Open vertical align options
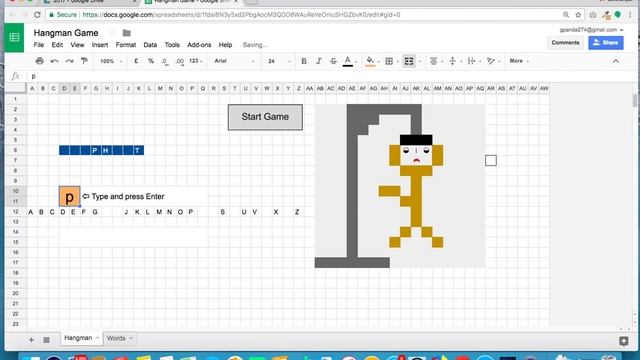Image resolution: width=640 pixels, height=360 pixels. tap(452, 61)
